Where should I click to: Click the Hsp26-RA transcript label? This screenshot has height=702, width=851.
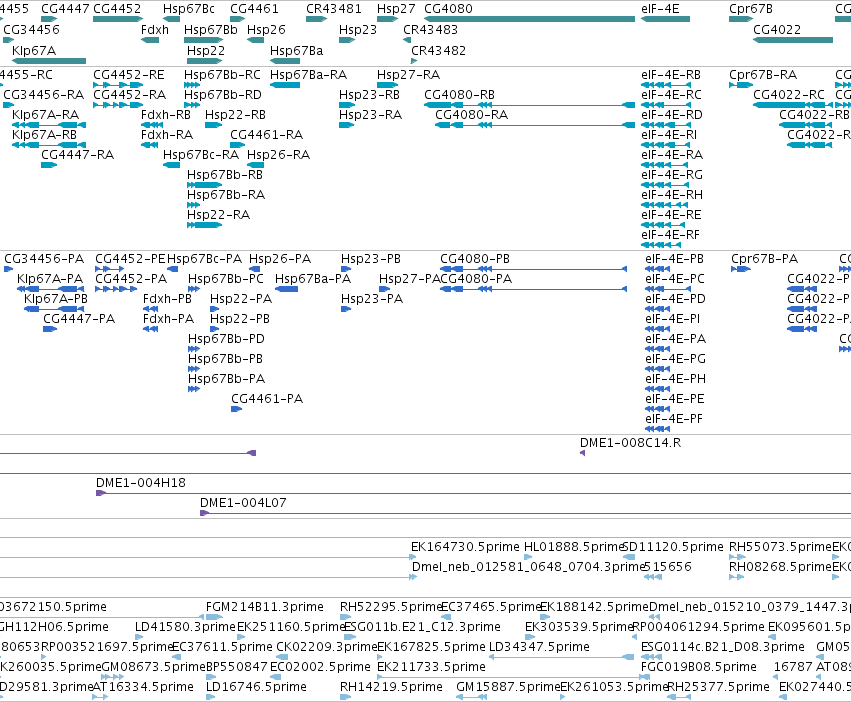point(278,155)
